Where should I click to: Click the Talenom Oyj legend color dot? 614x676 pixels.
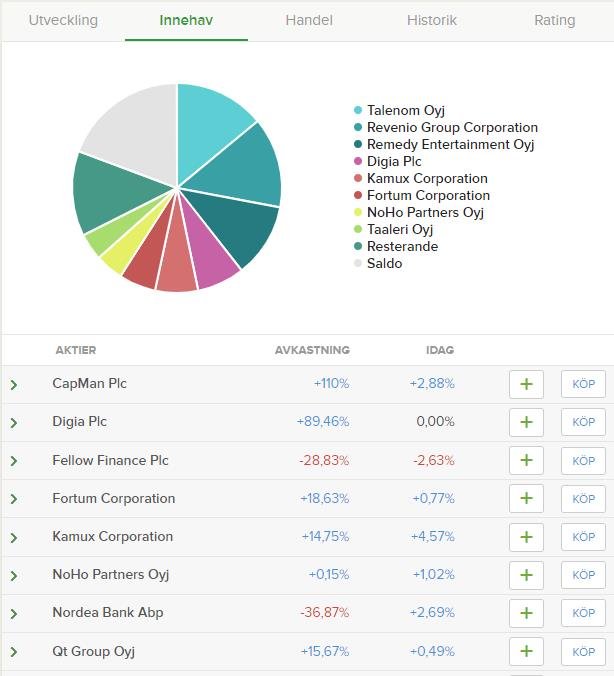[x=358, y=111]
